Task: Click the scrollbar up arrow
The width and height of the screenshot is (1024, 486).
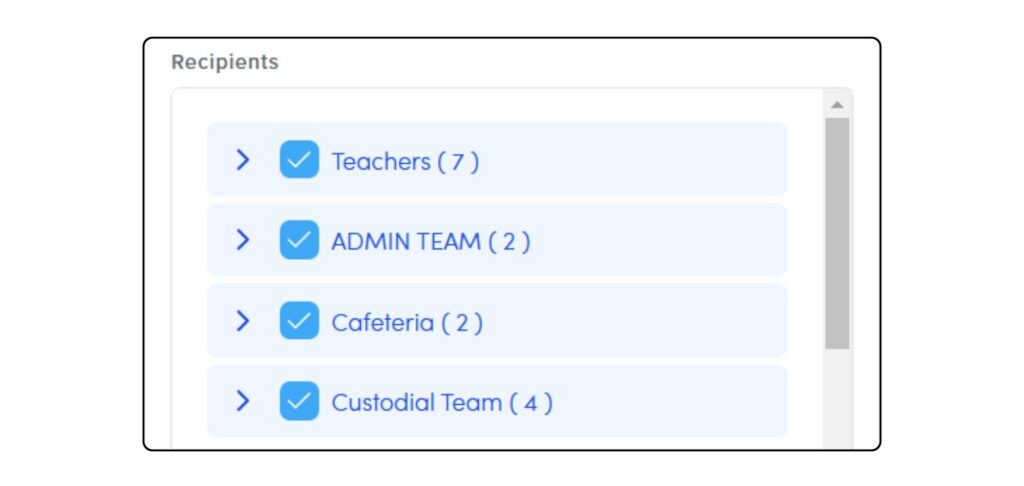Action: [837, 105]
